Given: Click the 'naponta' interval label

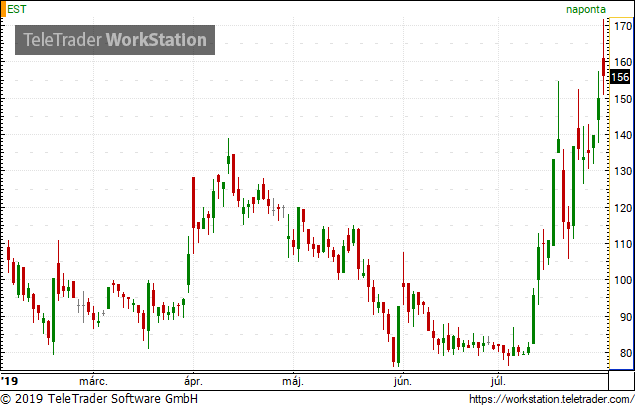Looking at the screenshot, I should [586, 9].
